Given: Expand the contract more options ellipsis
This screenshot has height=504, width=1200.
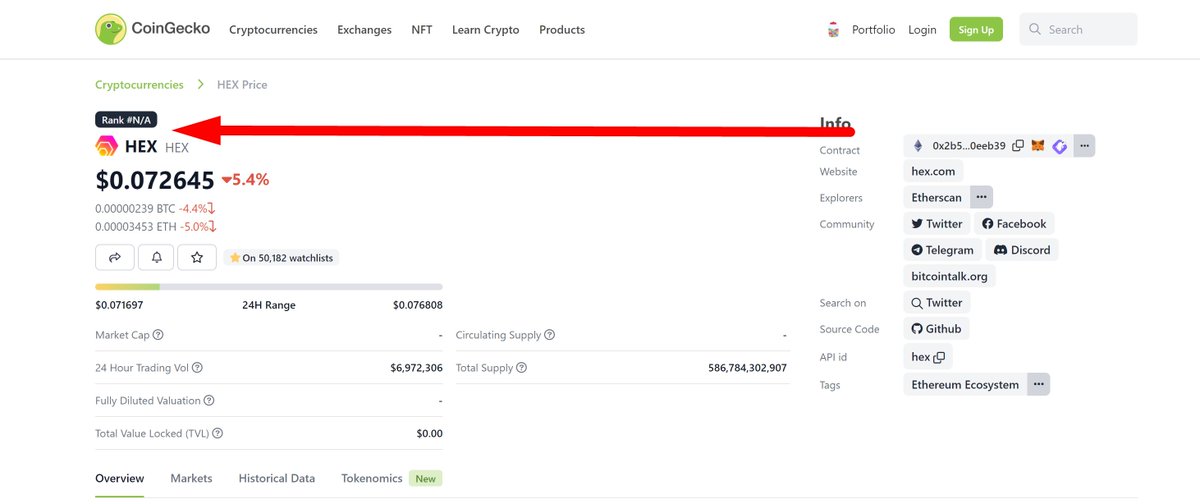Looking at the screenshot, I should click(x=1084, y=146).
